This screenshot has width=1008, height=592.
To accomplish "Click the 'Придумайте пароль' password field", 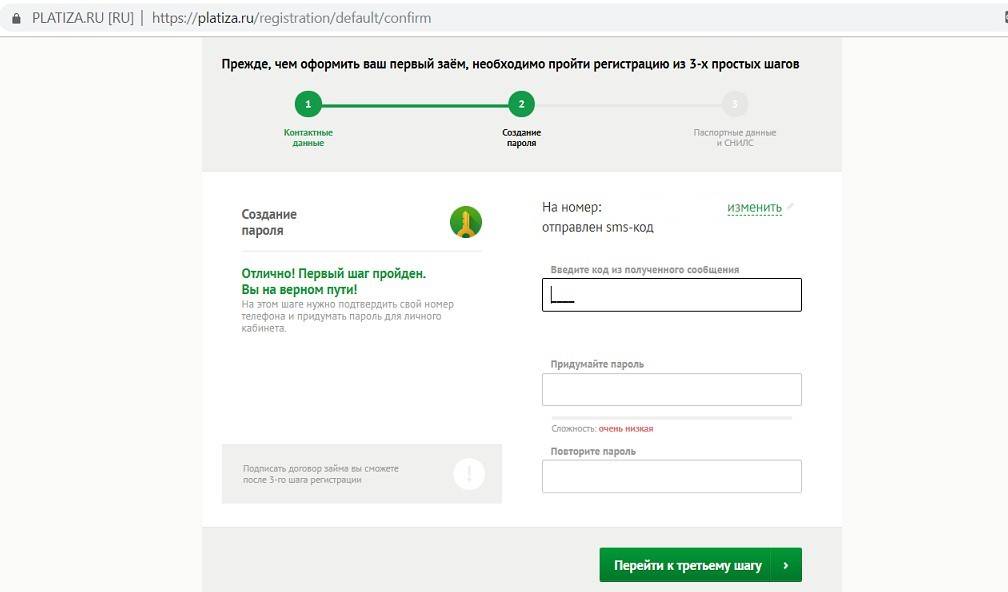I will [672, 390].
